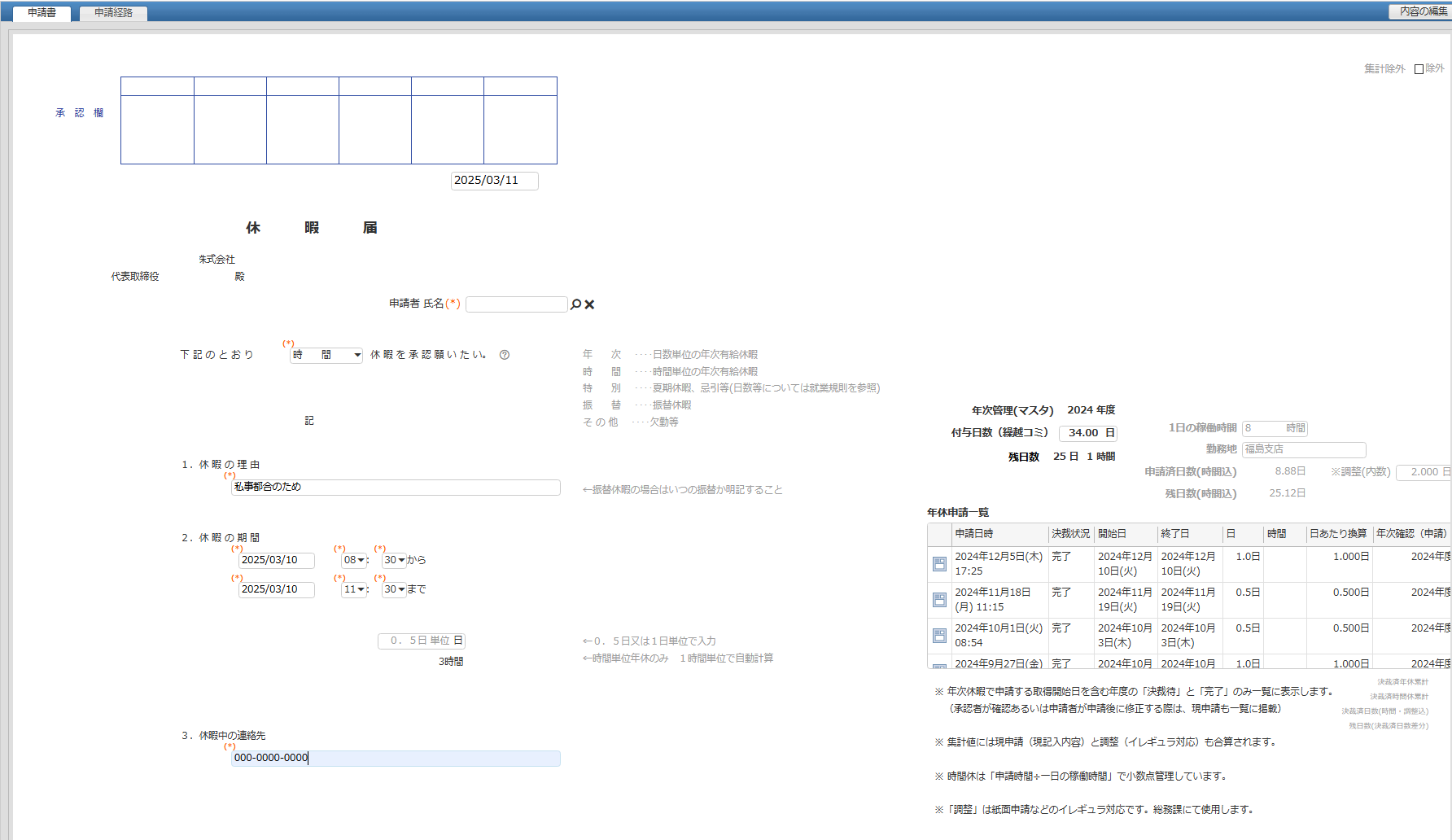
Task: Expand the 時間 leave type dropdown
Action: [x=326, y=355]
